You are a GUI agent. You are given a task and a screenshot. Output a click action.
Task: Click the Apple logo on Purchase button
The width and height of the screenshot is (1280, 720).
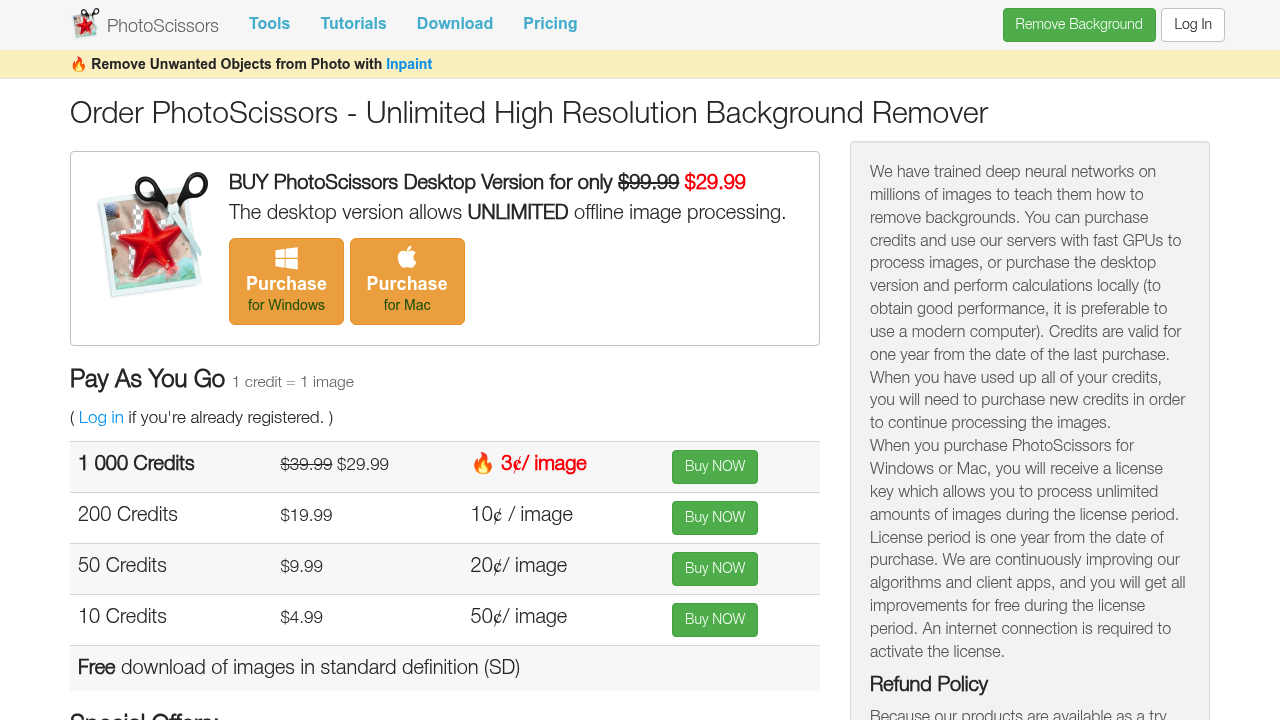[x=407, y=257]
